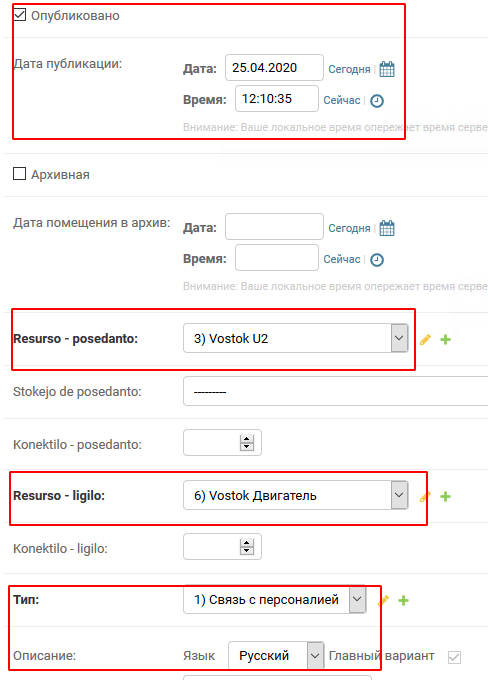
Task: Open calendar picker for publication date
Action: 387,69
